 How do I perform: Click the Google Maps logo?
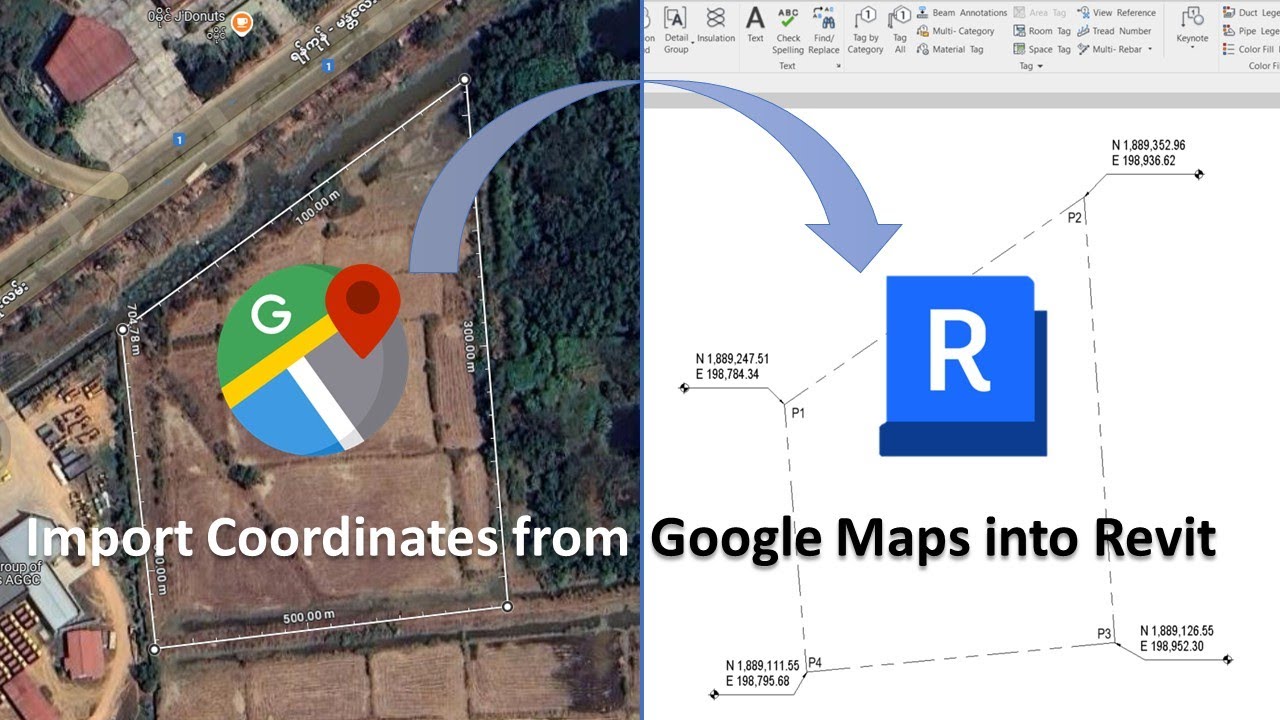[x=311, y=360]
